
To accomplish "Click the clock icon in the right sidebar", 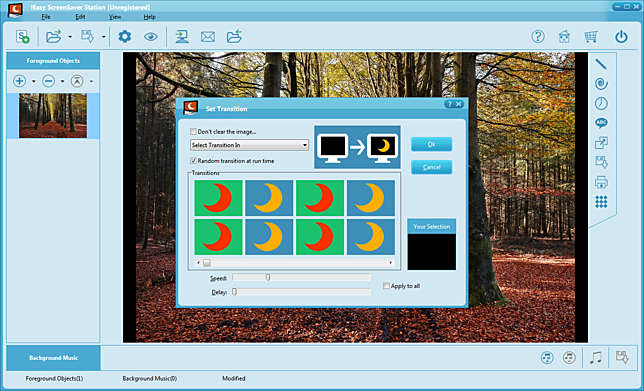I will (601, 103).
